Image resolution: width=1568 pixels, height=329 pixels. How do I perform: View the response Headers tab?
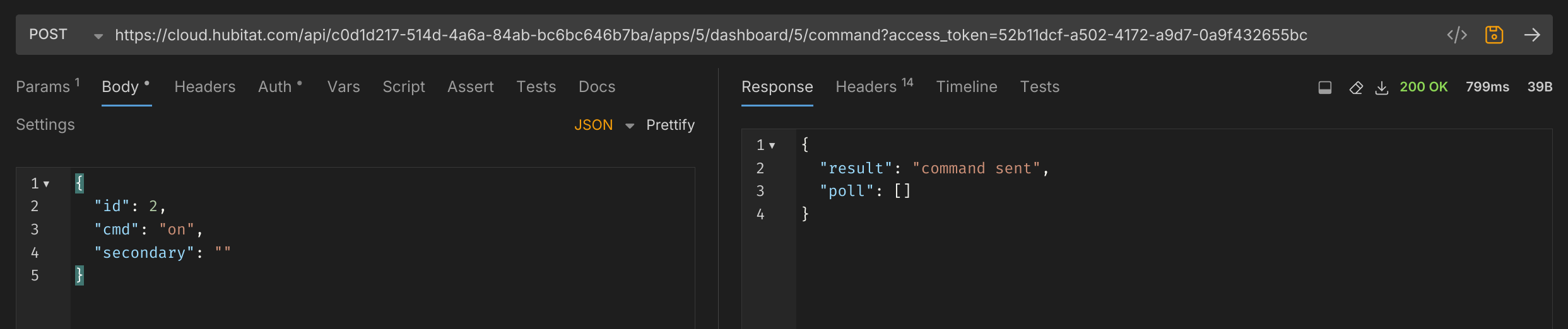tap(866, 87)
